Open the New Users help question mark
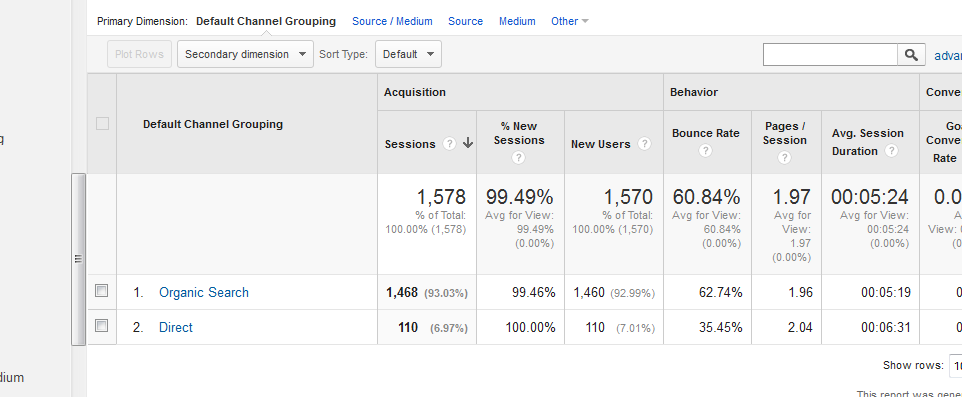Image resolution: width=962 pixels, height=397 pixels. click(x=644, y=144)
